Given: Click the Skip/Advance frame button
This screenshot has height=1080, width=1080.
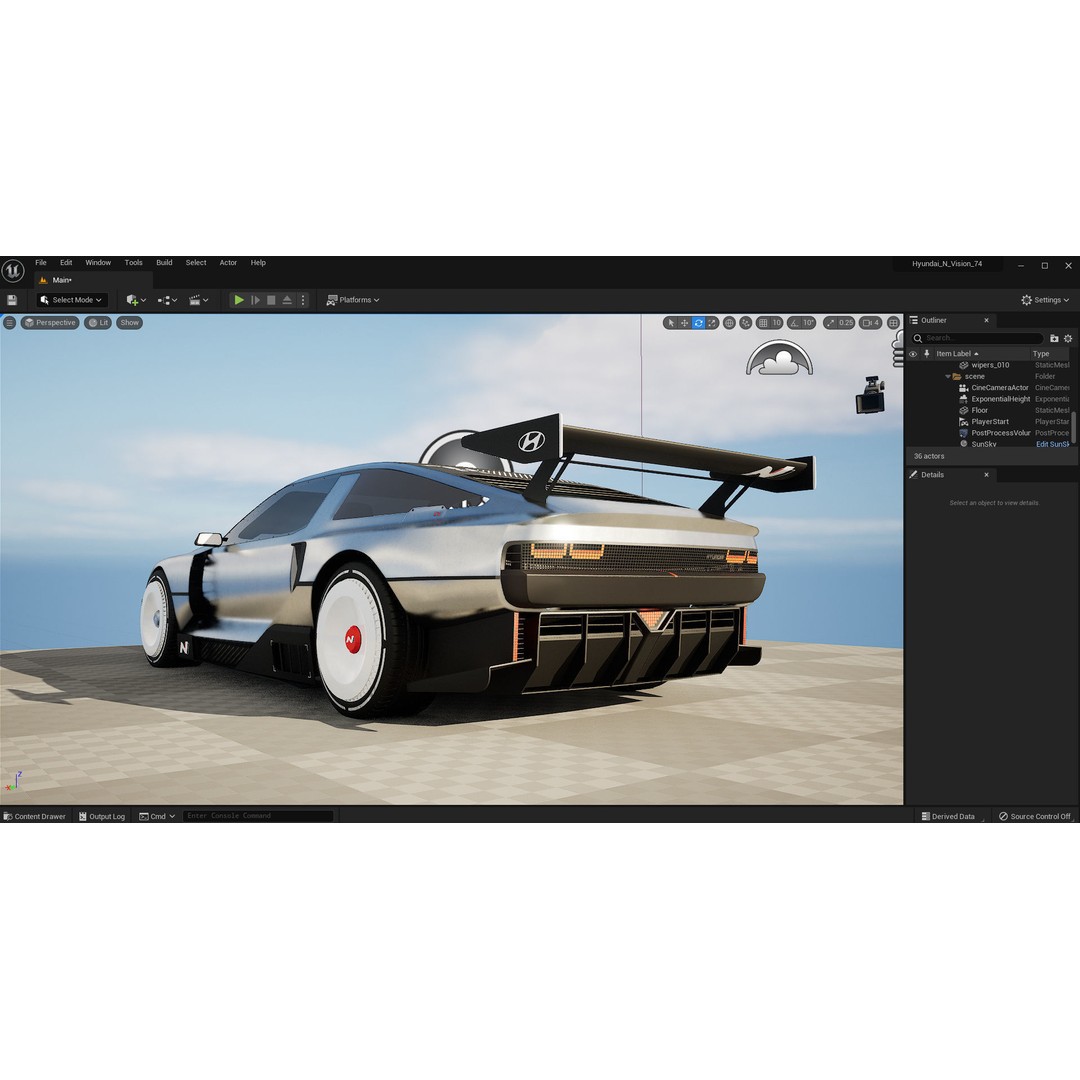Looking at the screenshot, I should click(256, 300).
